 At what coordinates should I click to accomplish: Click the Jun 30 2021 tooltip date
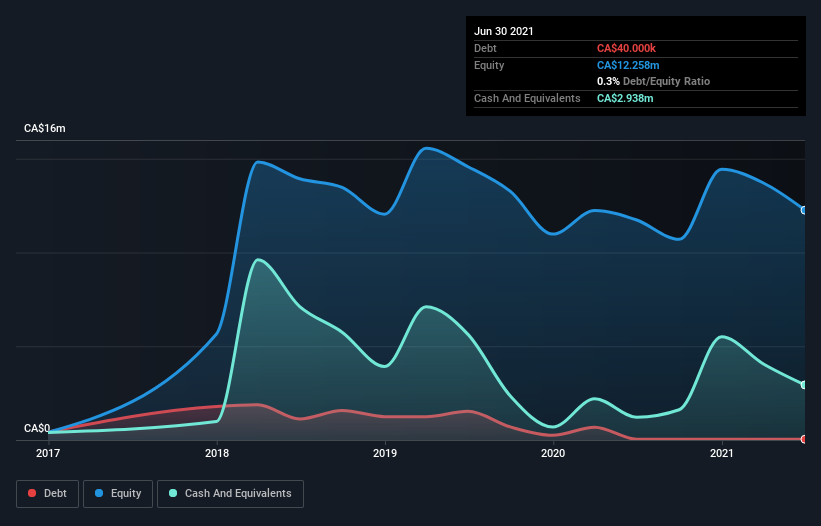[x=504, y=31]
